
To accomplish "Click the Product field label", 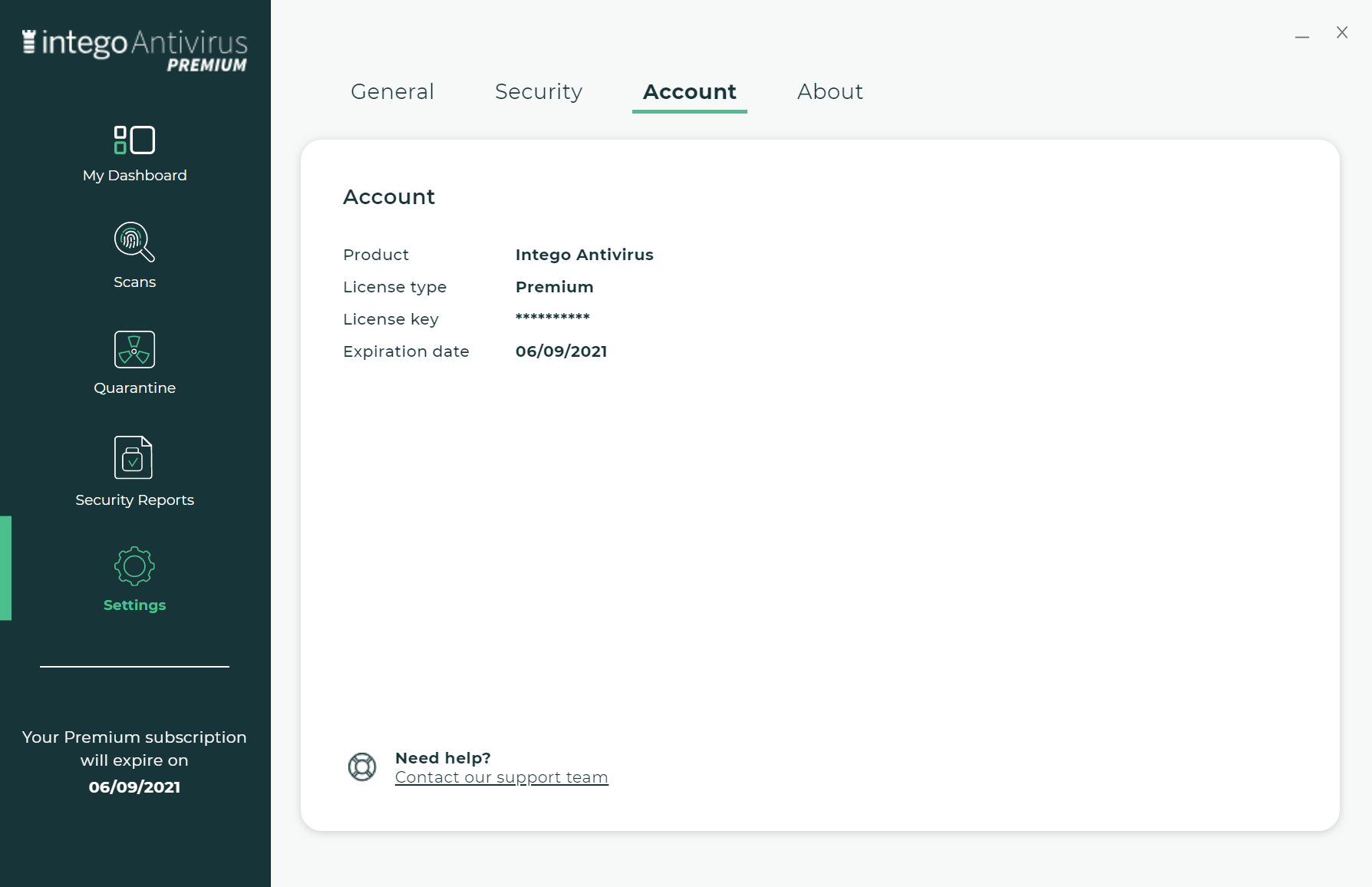I will click(x=376, y=255).
